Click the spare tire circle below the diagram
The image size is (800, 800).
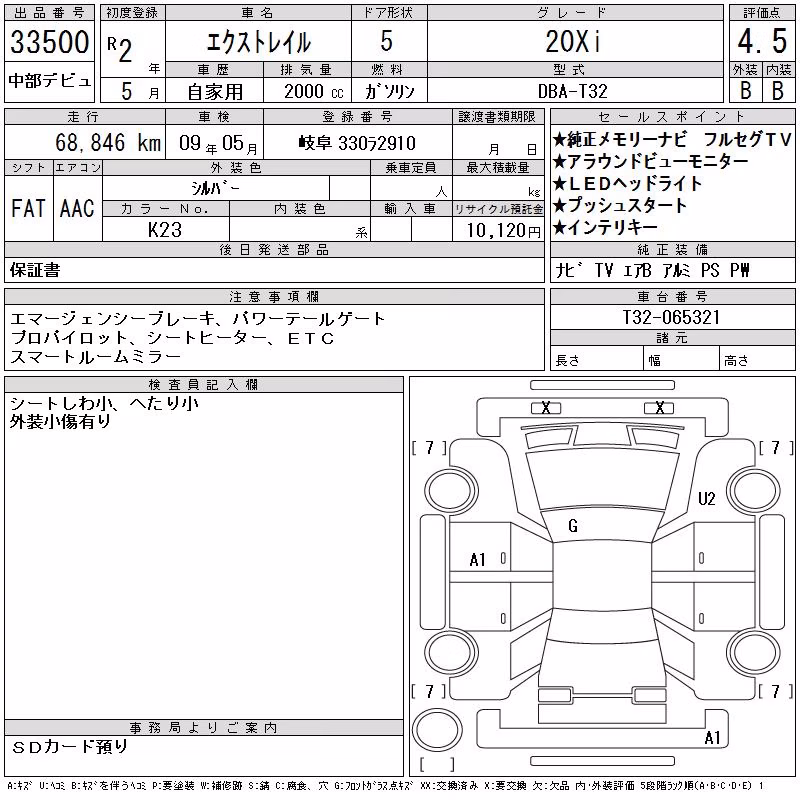(x=437, y=729)
